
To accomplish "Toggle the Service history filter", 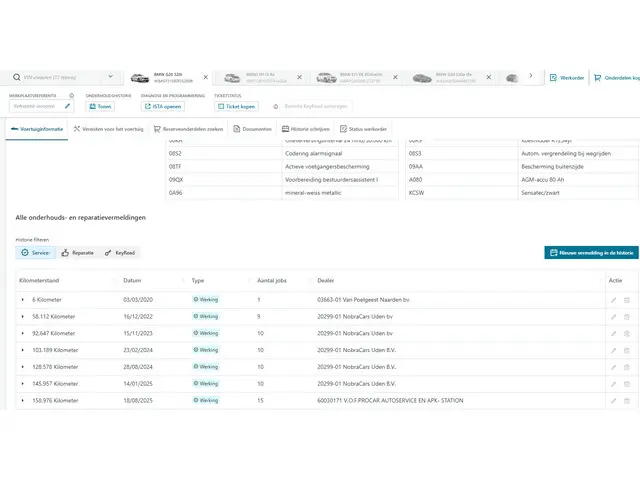I will coord(35,253).
